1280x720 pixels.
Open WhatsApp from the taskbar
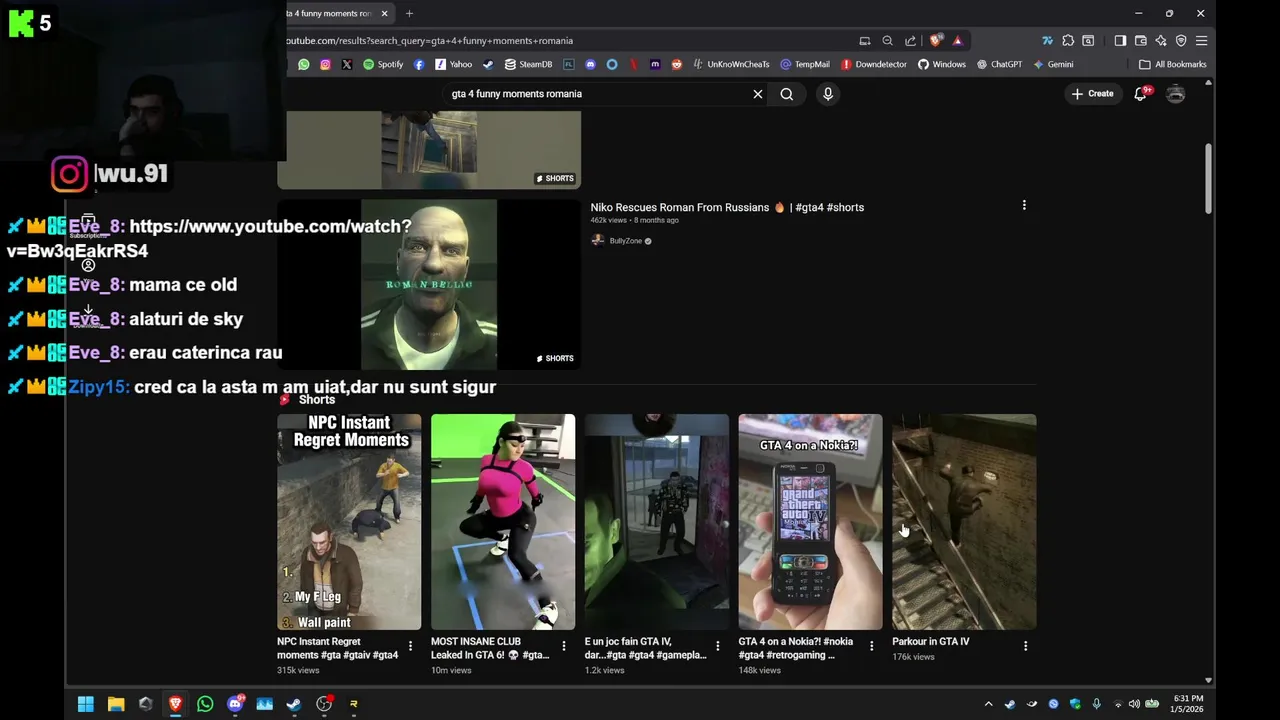click(205, 704)
